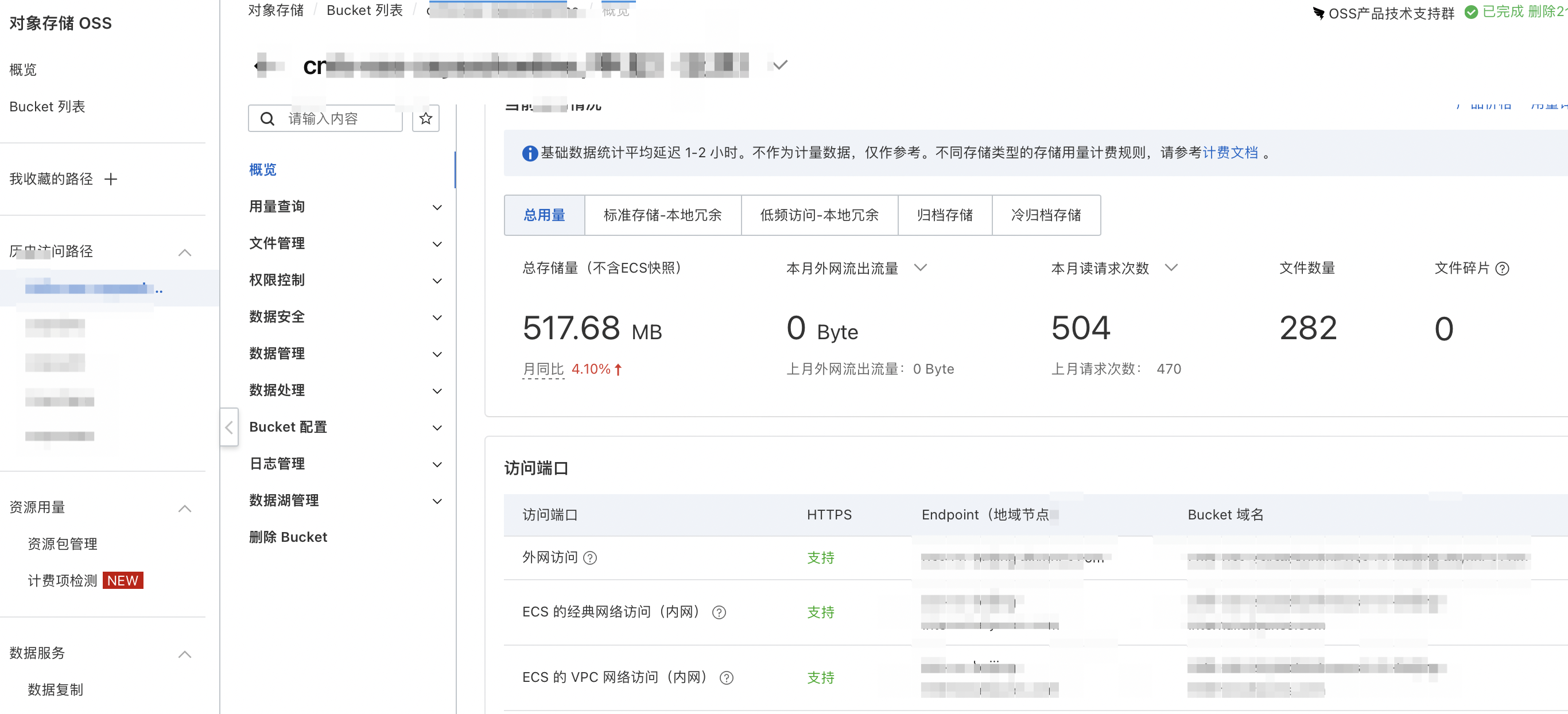Collapse the sidebar with the left arrow handle
This screenshot has height=714, width=1568.
point(229,427)
